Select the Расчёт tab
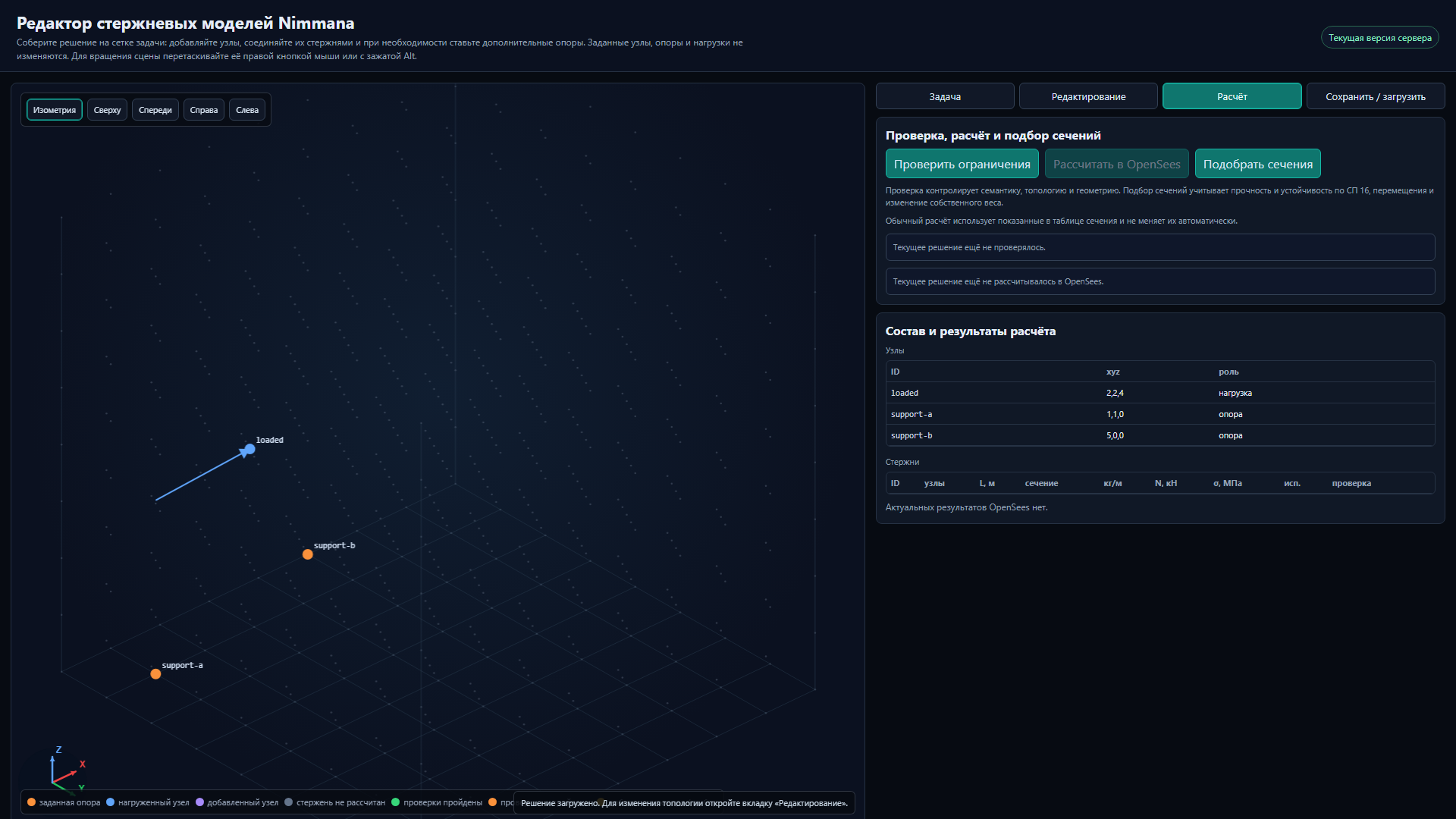Screen dimensions: 1456x819 (x=1232, y=96)
